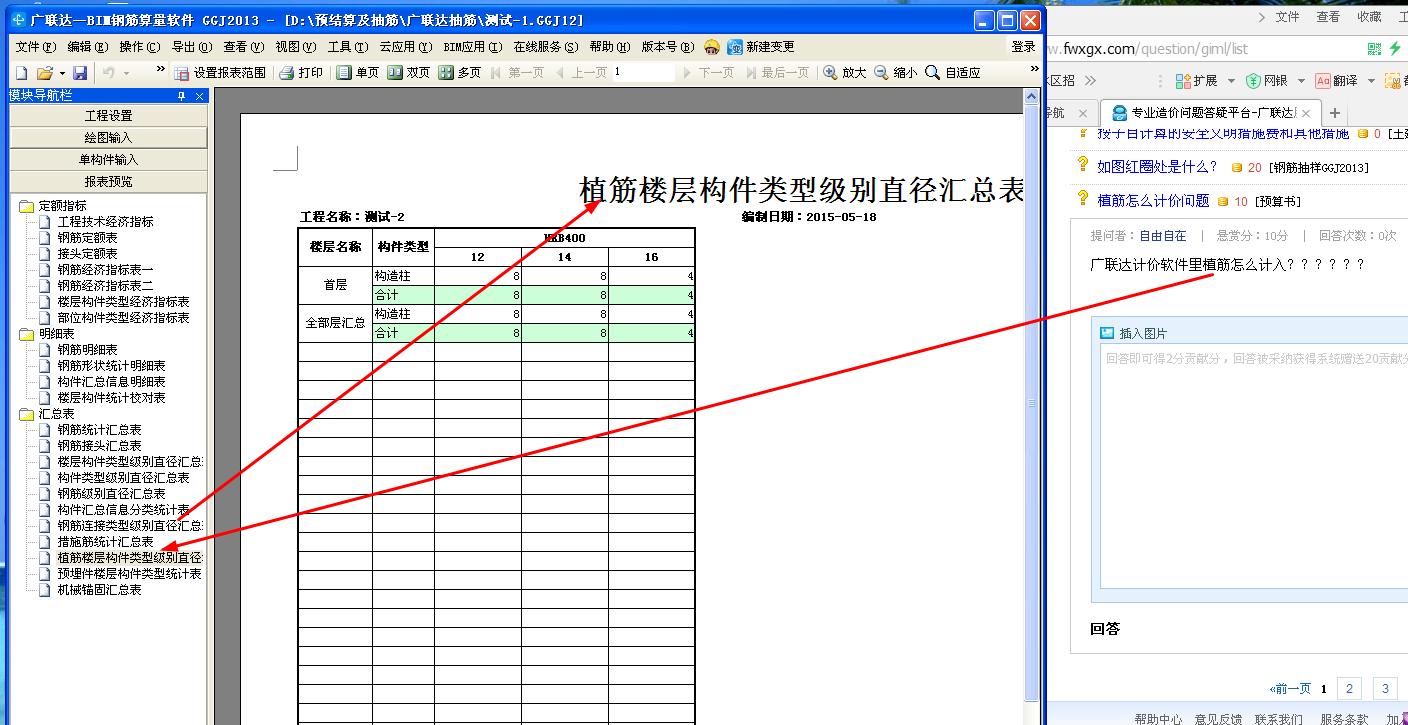Click the page number input field
Viewport: 1408px width, 725px height.
point(644,73)
